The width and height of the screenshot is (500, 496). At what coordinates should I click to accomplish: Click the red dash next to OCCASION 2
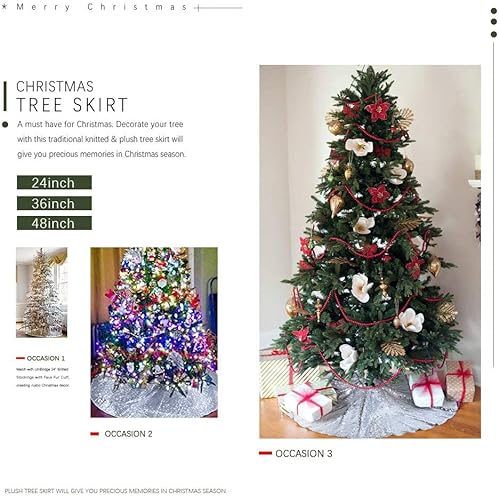95,434
